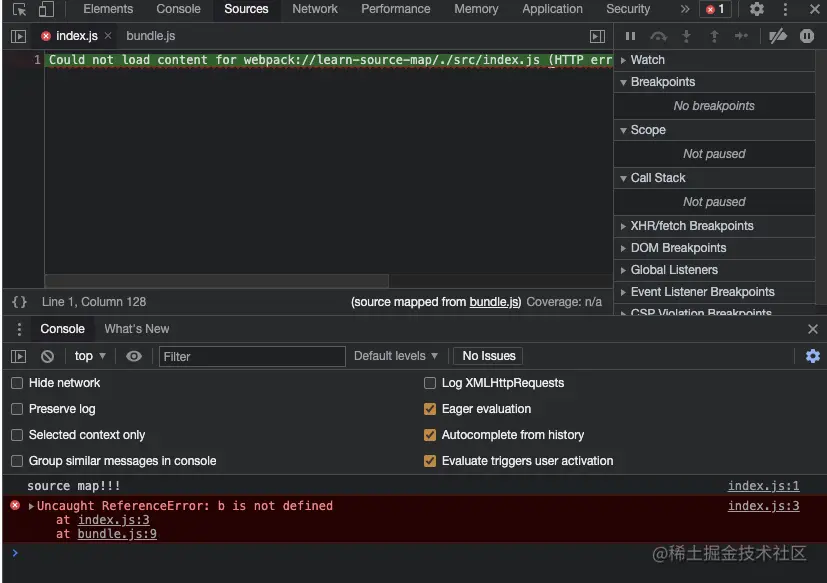Follow the bundle.js:9 stack trace link
The image size is (827, 583).
click(117, 534)
